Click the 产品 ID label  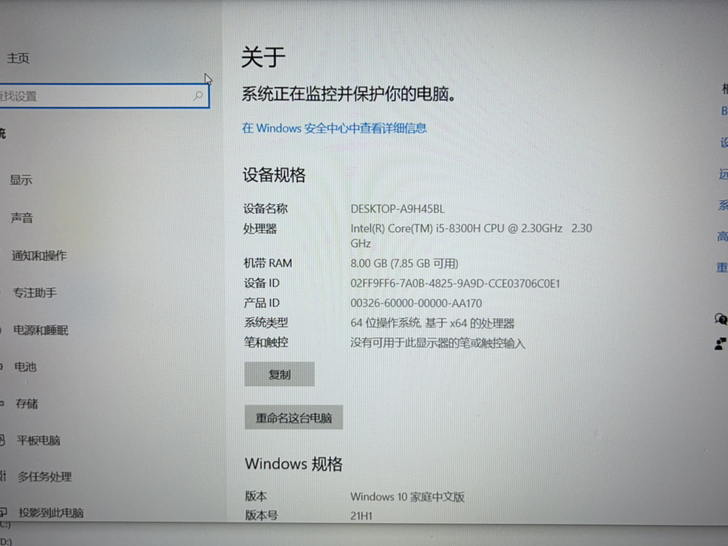click(x=262, y=303)
